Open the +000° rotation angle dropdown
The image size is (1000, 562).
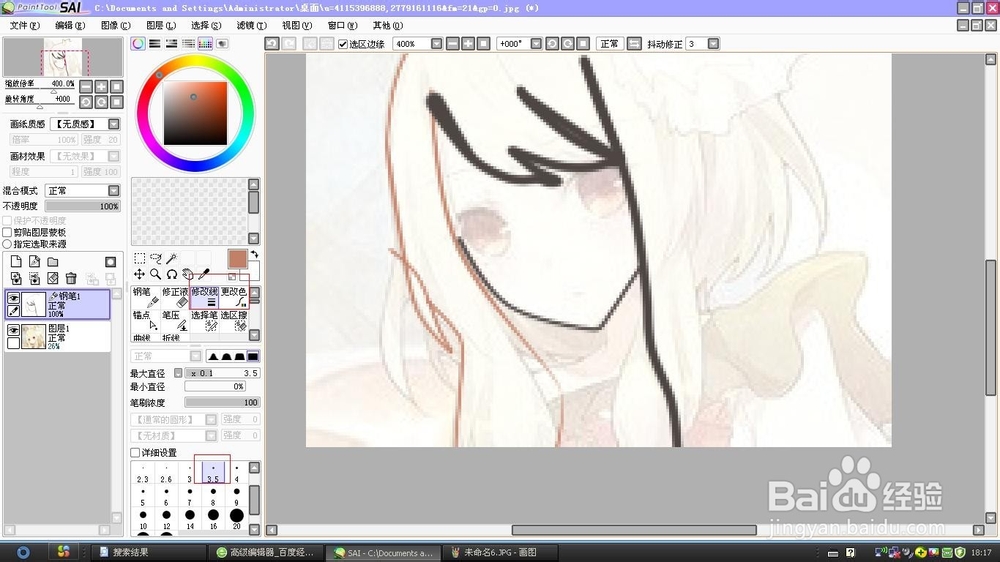pyautogui.click(x=536, y=43)
